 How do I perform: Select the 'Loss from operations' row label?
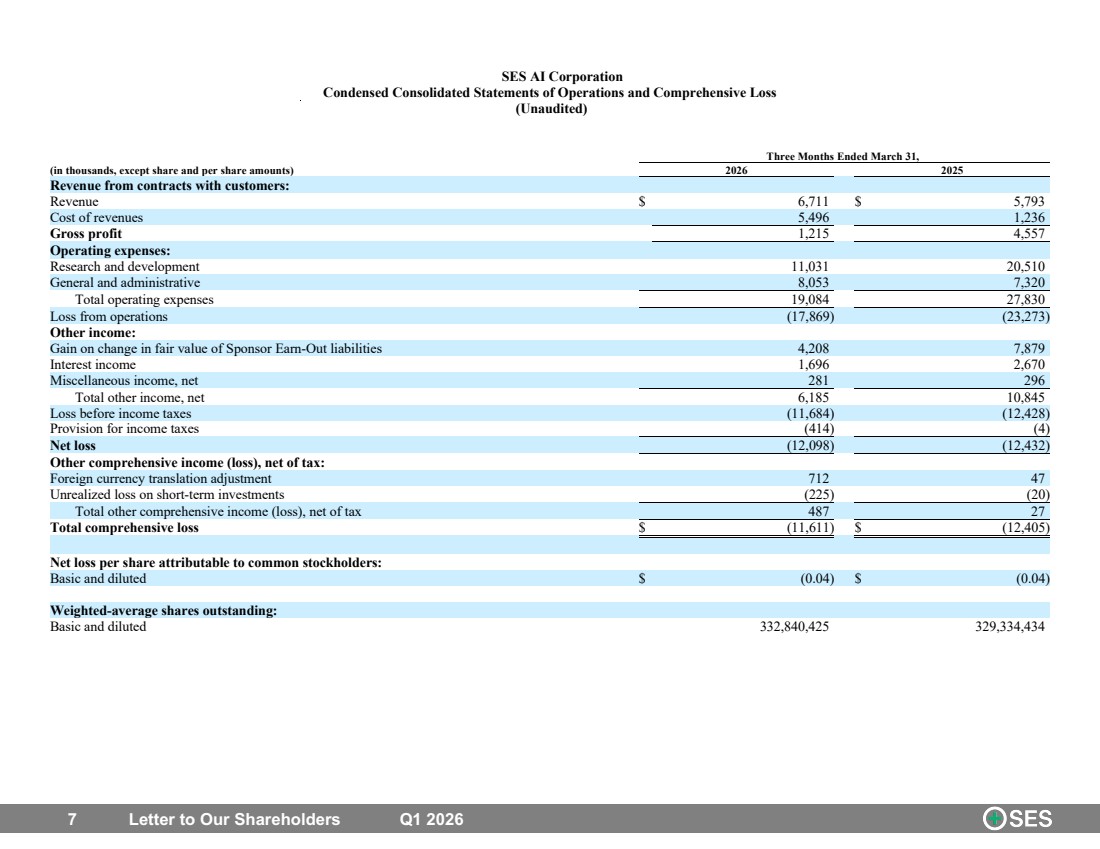pos(109,316)
